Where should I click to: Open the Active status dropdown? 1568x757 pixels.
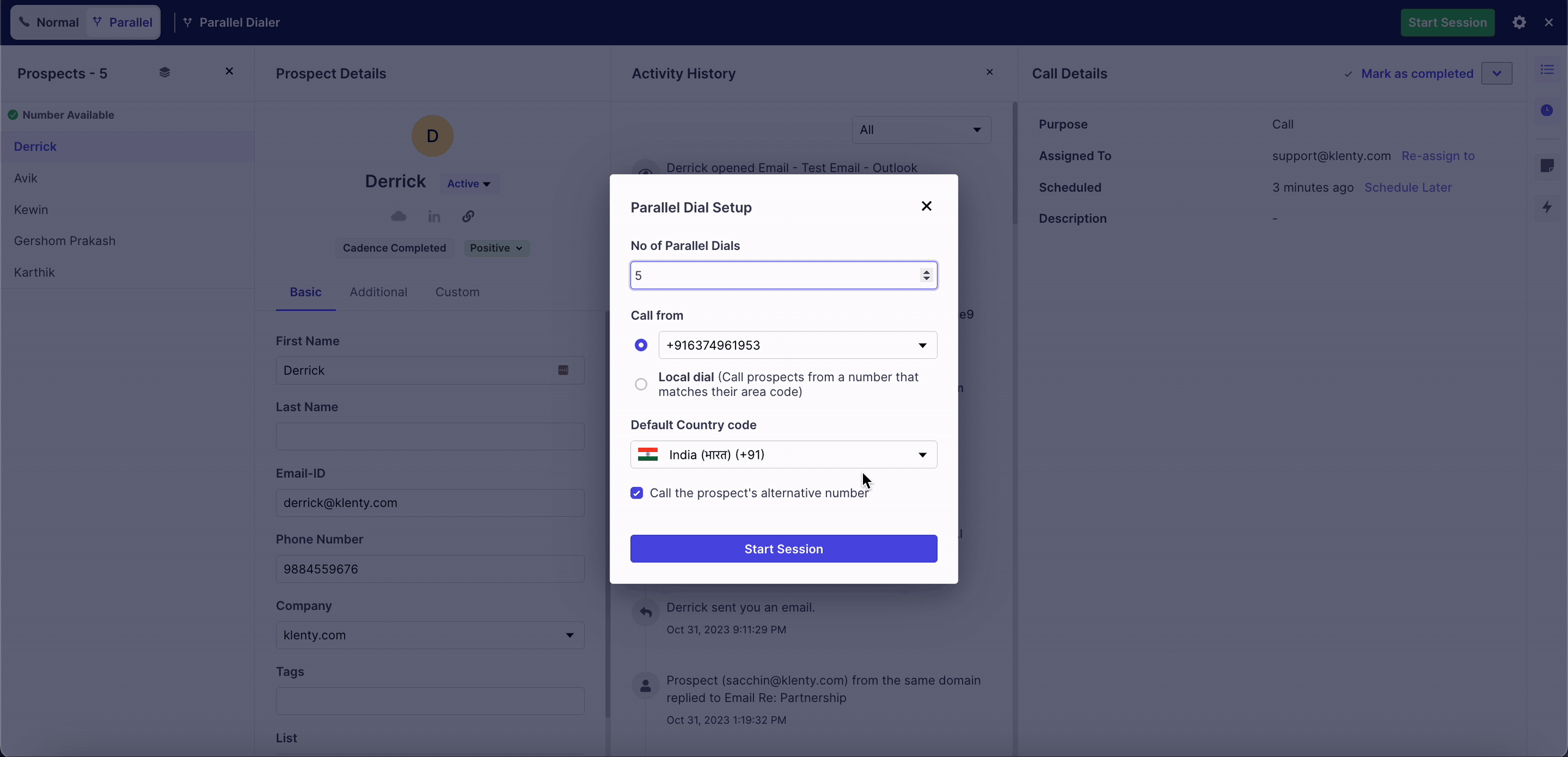tap(469, 184)
